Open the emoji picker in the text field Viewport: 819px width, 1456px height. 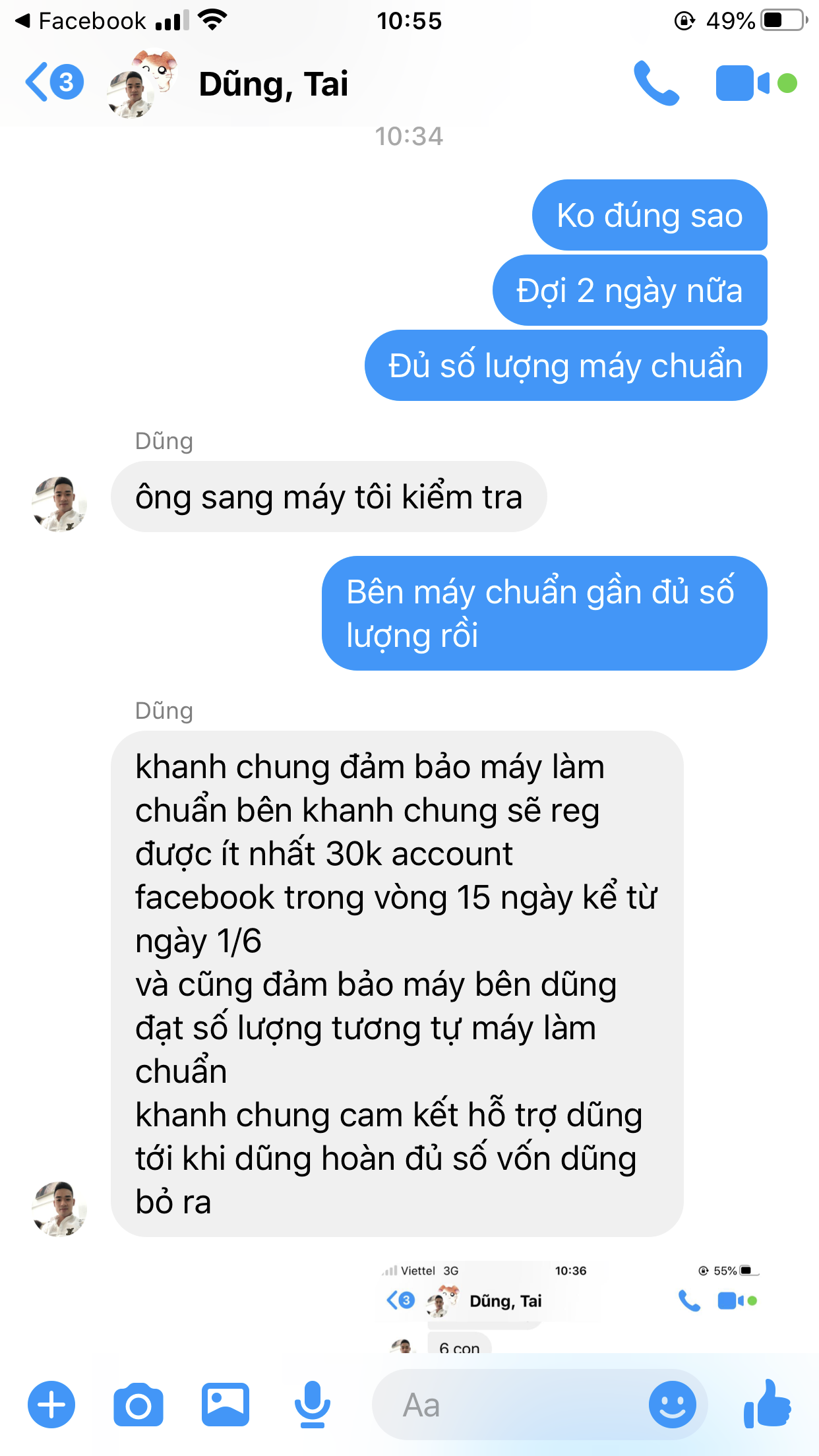(x=673, y=1405)
